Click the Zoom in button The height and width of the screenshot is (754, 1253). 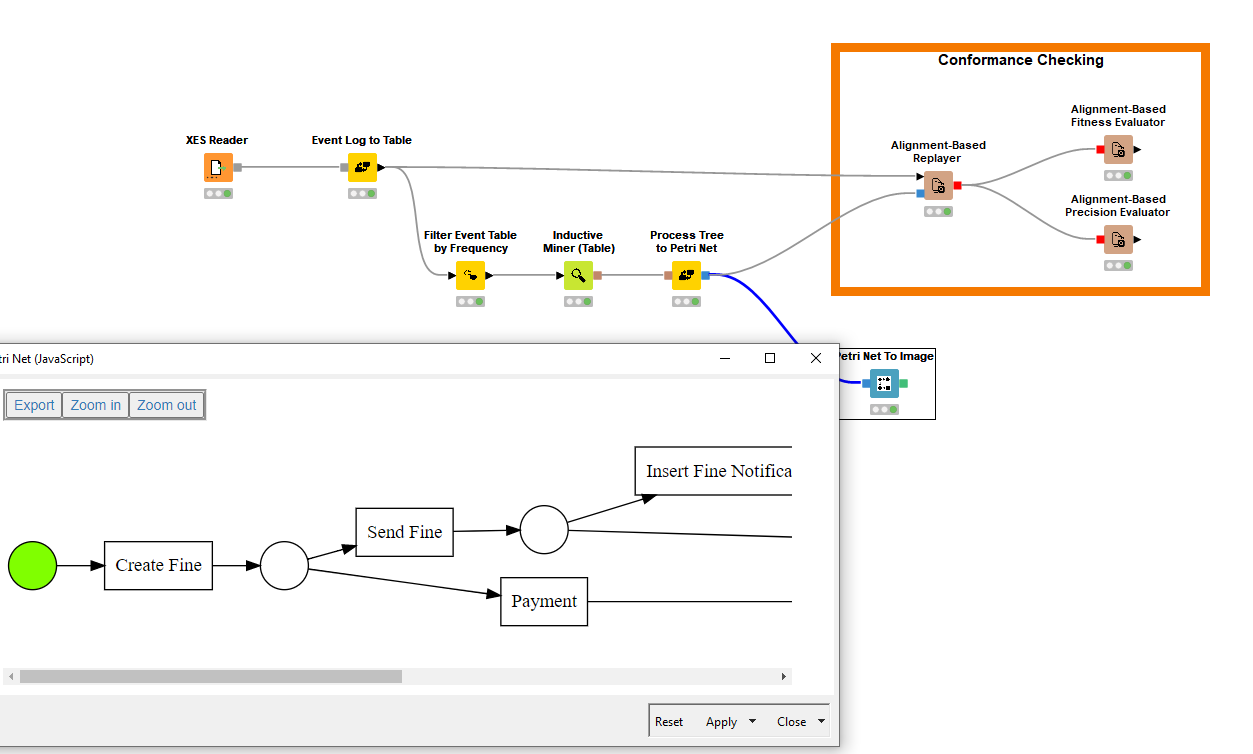point(95,404)
